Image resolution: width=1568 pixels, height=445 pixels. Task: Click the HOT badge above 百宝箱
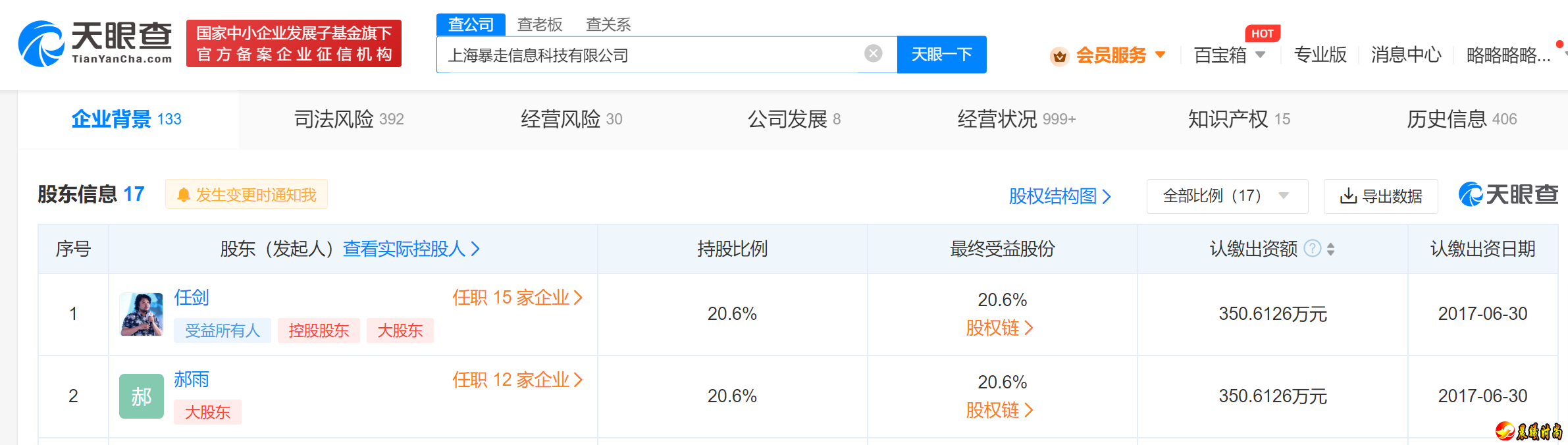click(x=1263, y=34)
